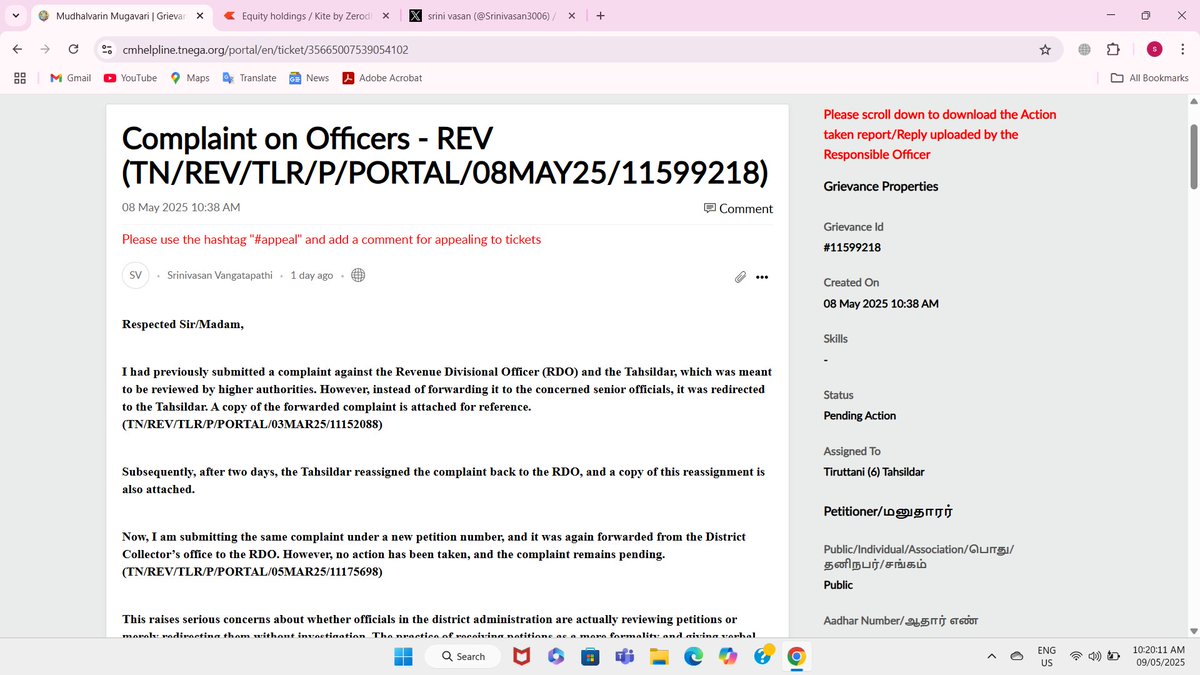
Task: Click the Comment link with speech bubble
Action: [738, 208]
